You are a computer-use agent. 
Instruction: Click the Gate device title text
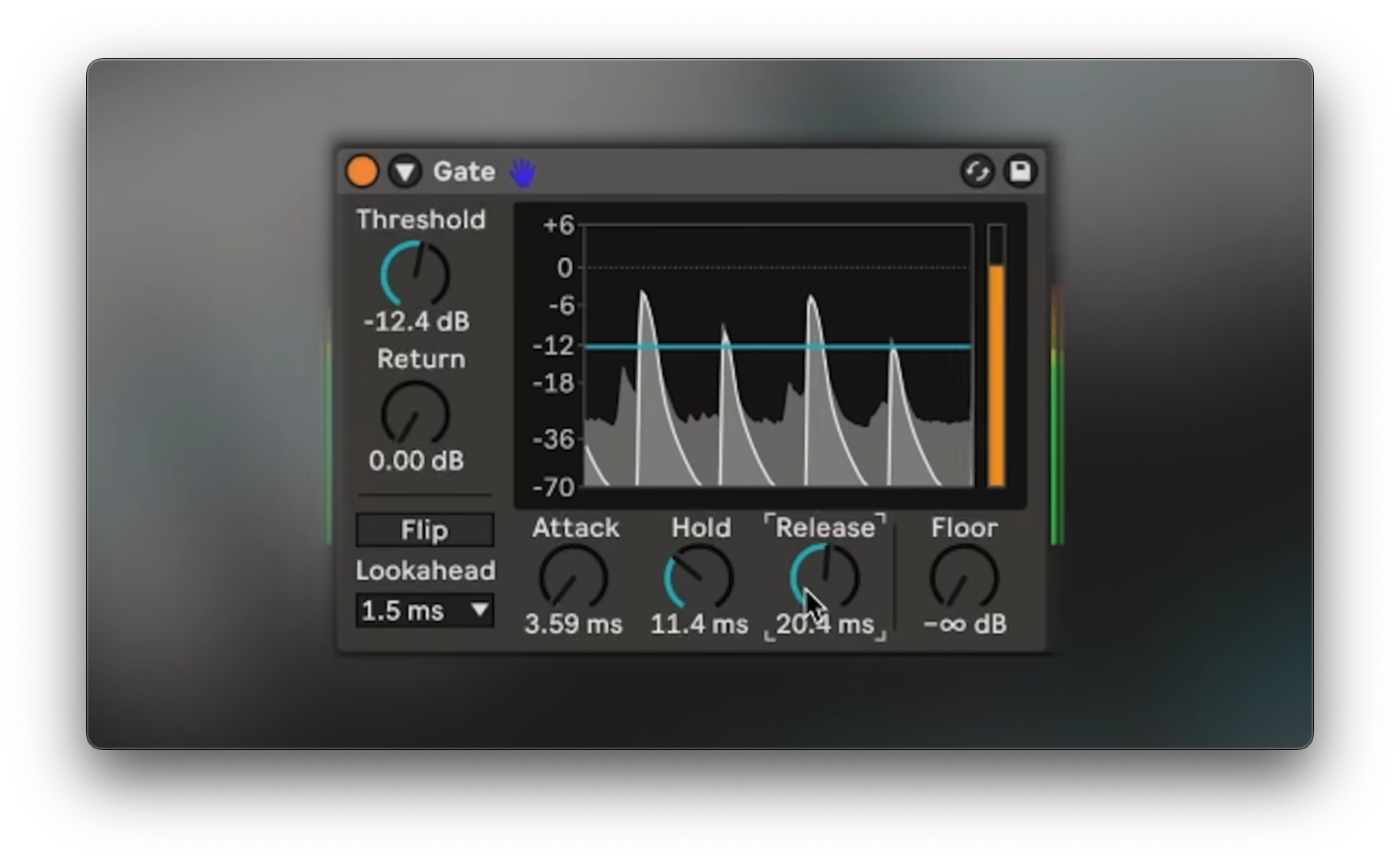(x=464, y=171)
